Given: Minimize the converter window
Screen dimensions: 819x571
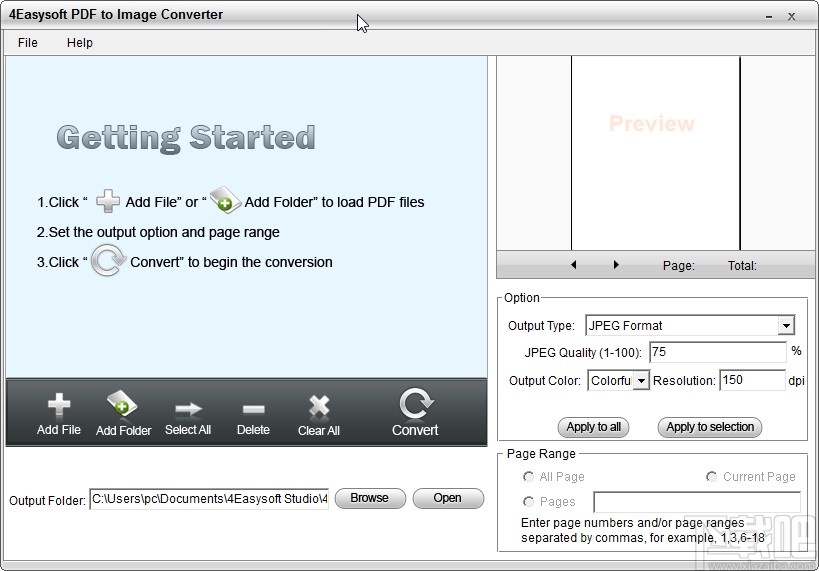Looking at the screenshot, I should [x=769, y=17].
